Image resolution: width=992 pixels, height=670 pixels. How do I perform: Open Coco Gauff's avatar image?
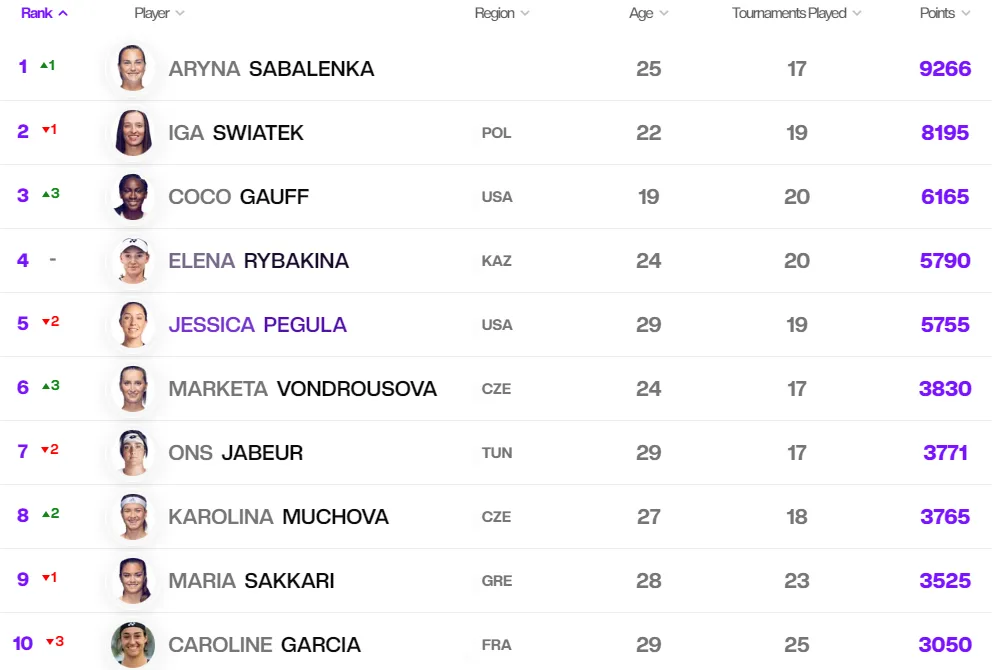132,196
